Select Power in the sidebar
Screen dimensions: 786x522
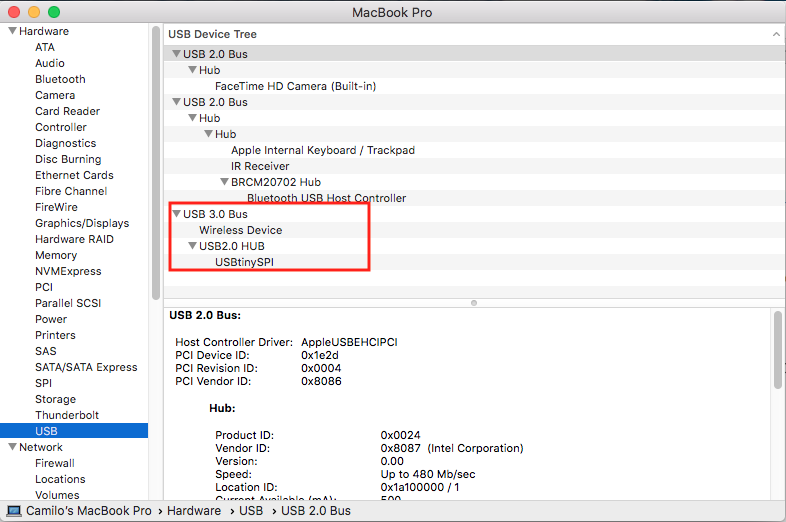51,319
